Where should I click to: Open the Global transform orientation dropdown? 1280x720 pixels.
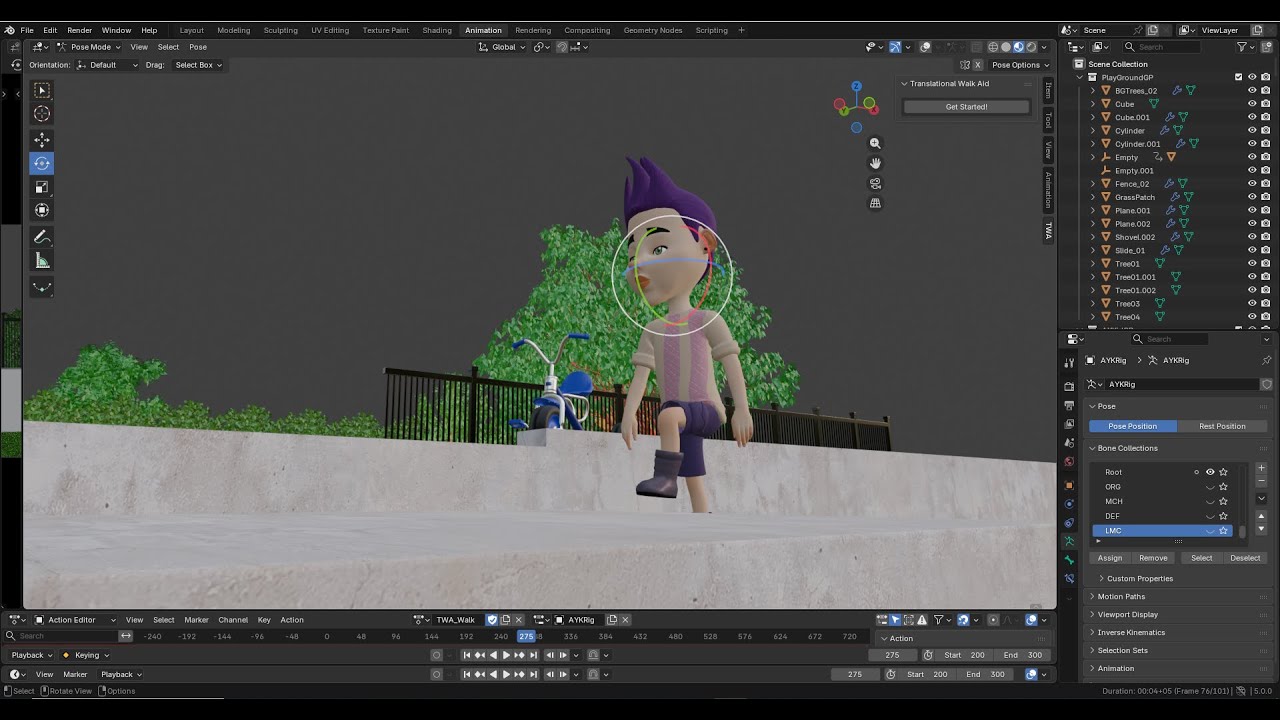(x=503, y=47)
